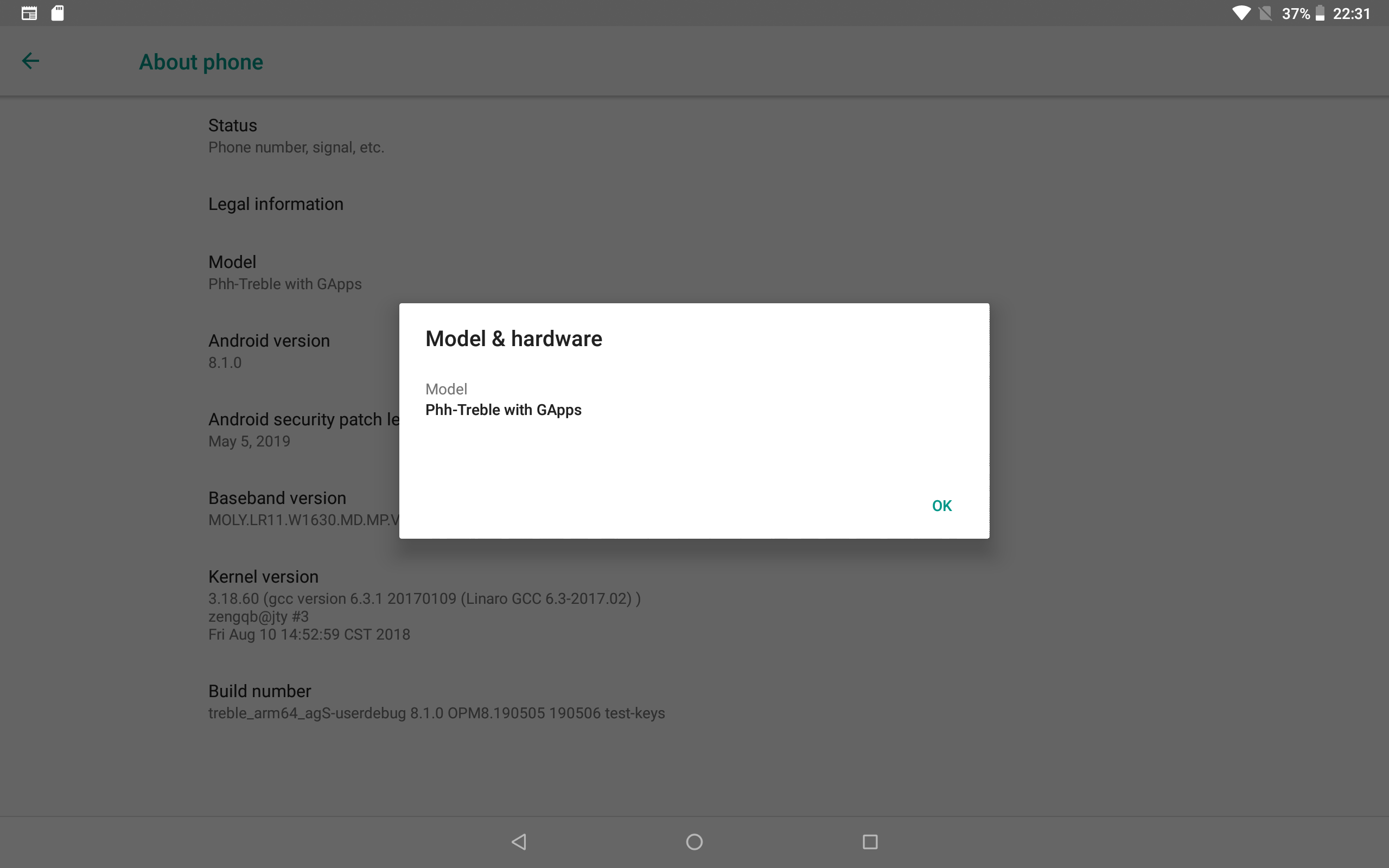Click the 8.1.0 Android version value
The width and height of the screenshot is (1389, 868).
click(225, 363)
